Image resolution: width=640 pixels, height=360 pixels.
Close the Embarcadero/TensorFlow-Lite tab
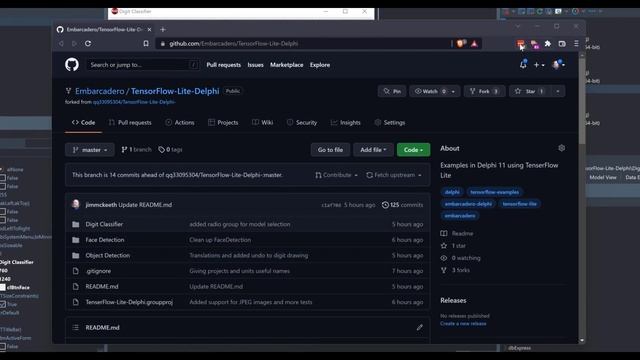pos(149,29)
